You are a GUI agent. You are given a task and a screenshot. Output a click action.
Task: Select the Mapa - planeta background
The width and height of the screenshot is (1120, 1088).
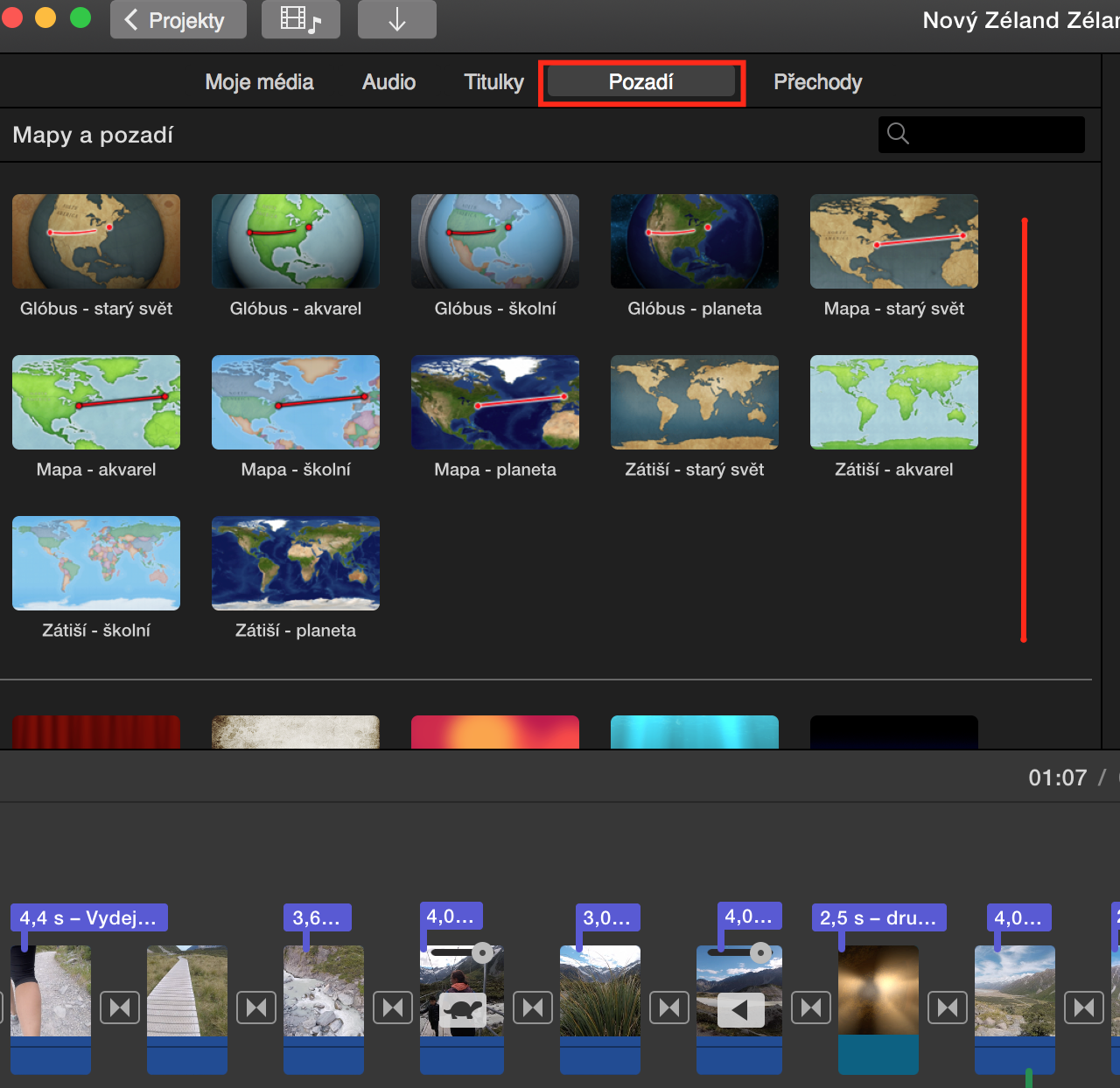494,402
